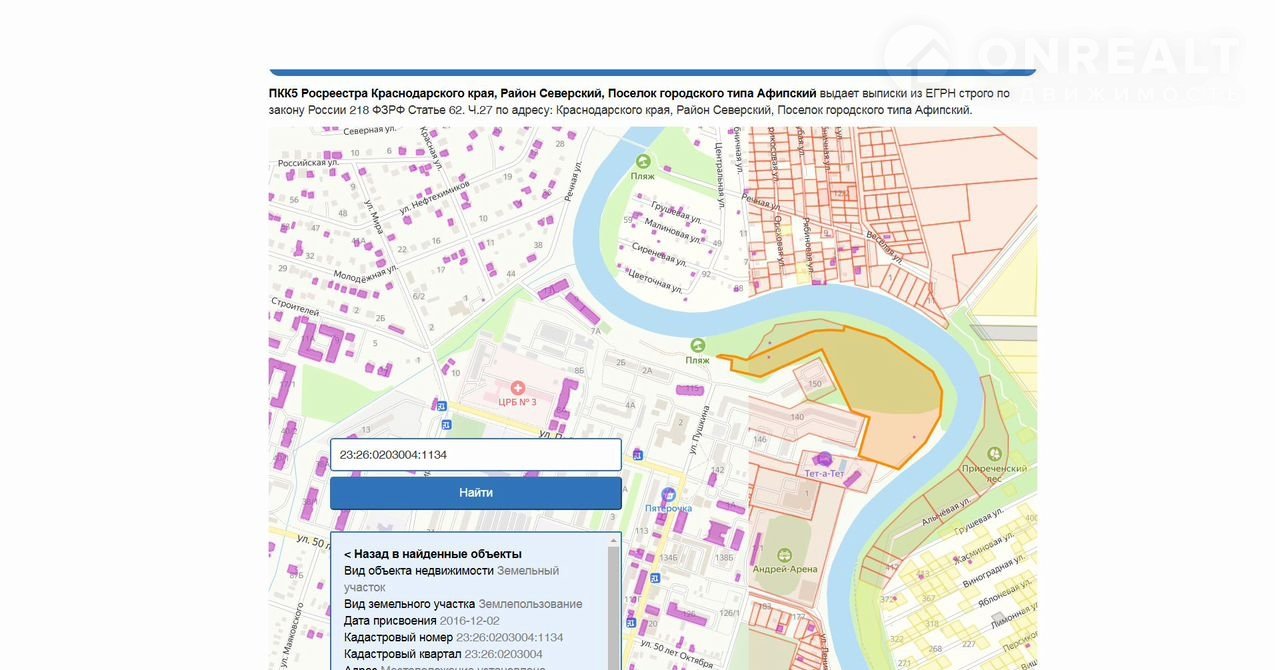Select the ЦРБ № 3 hospital marker
1280x670 pixels.
pos(517,388)
